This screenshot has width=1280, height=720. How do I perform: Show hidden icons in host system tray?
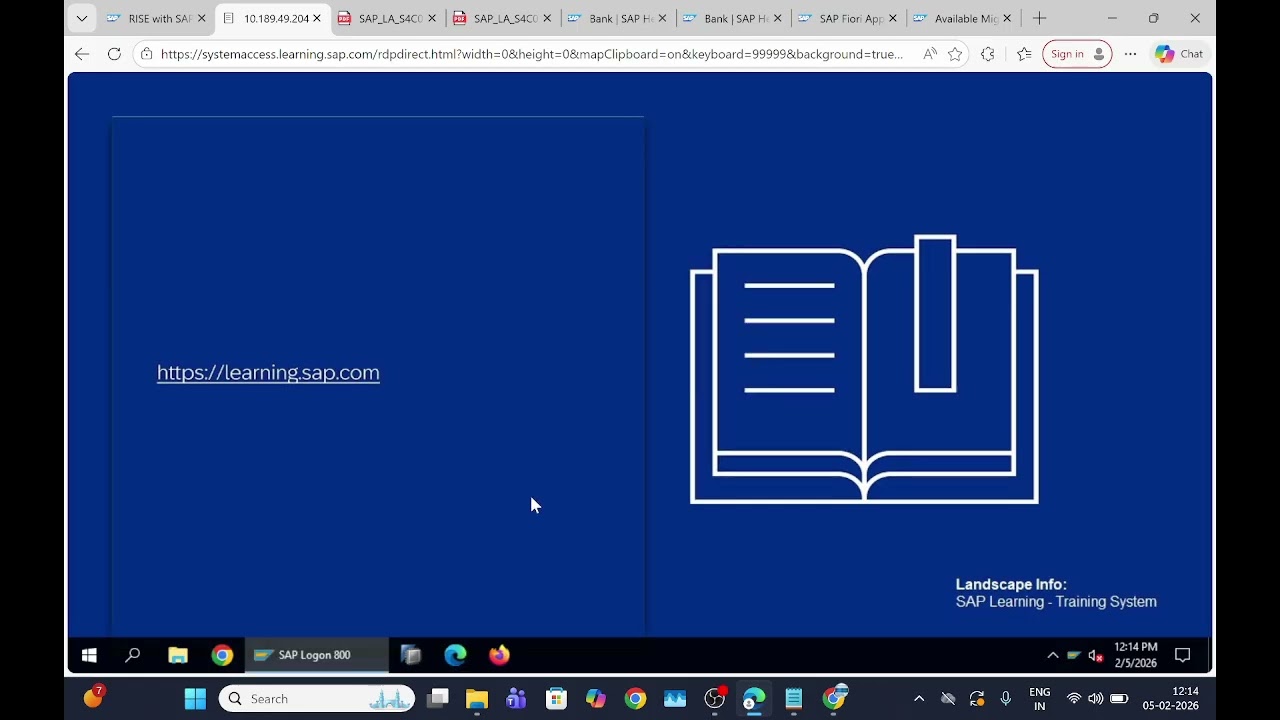919,698
